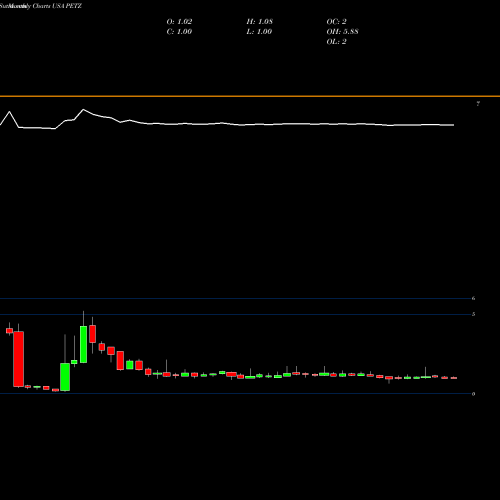Click the 'OL: 2' value
The height and width of the screenshot is (500, 500).
point(337,42)
